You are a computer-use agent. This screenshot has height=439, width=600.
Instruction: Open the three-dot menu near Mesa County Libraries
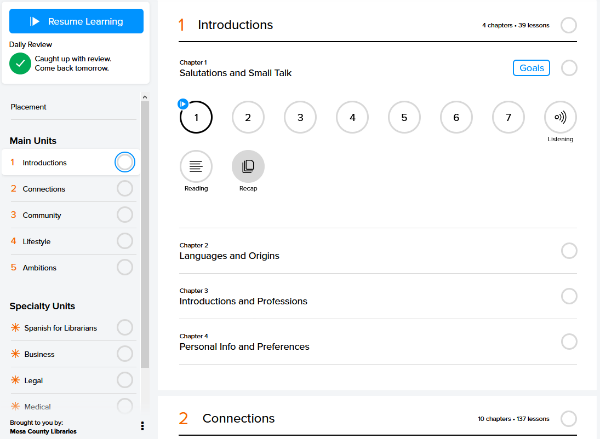tap(142, 426)
